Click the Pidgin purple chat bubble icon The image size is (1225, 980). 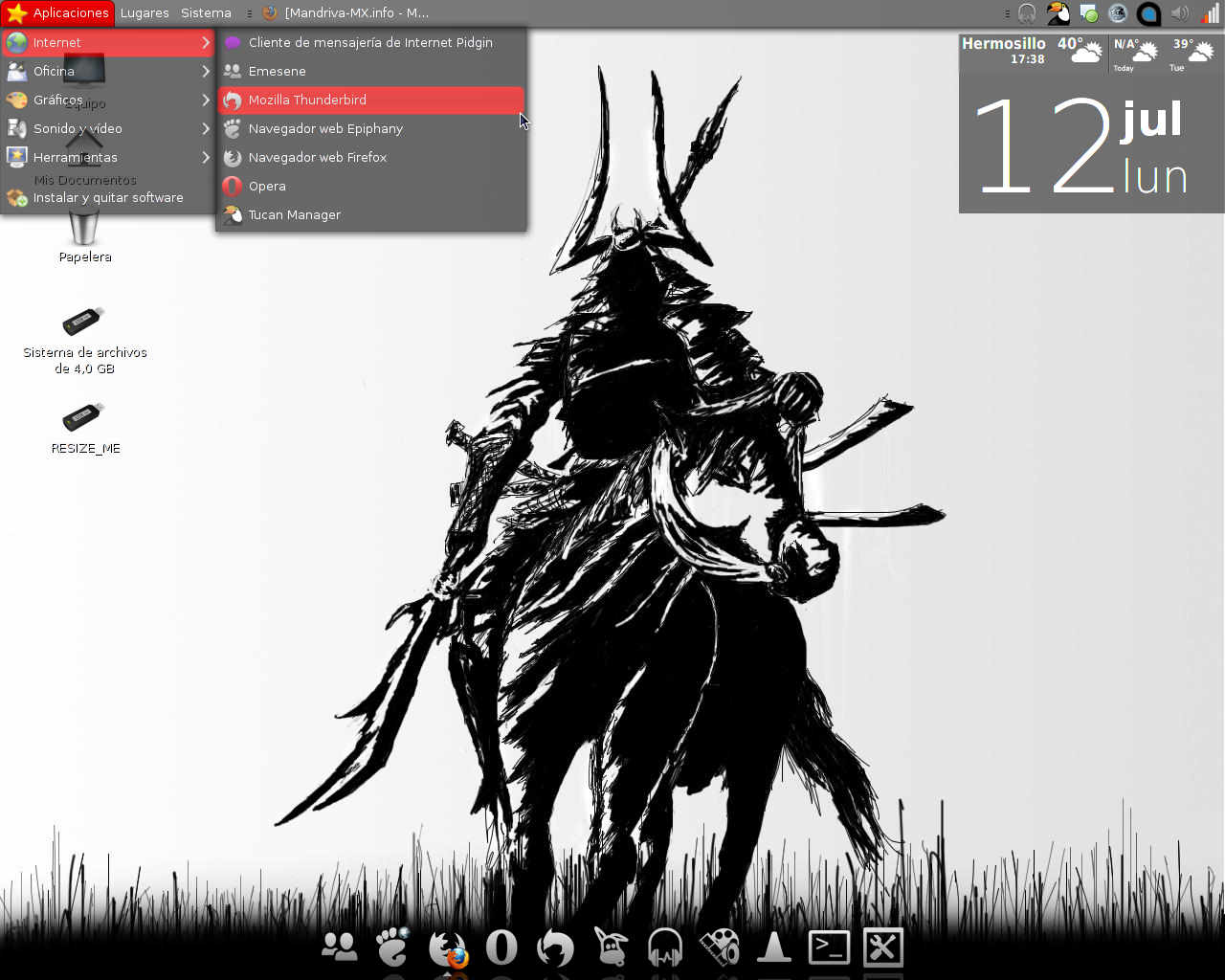tap(233, 42)
